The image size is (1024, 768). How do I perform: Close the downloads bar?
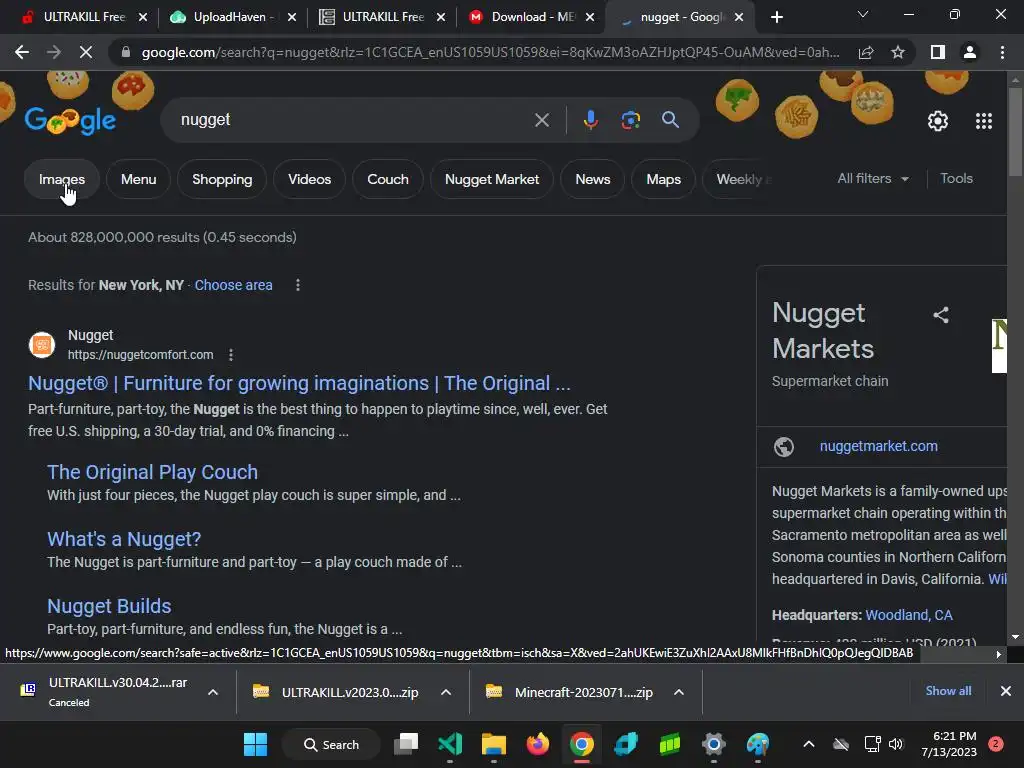click(1006, 691)
